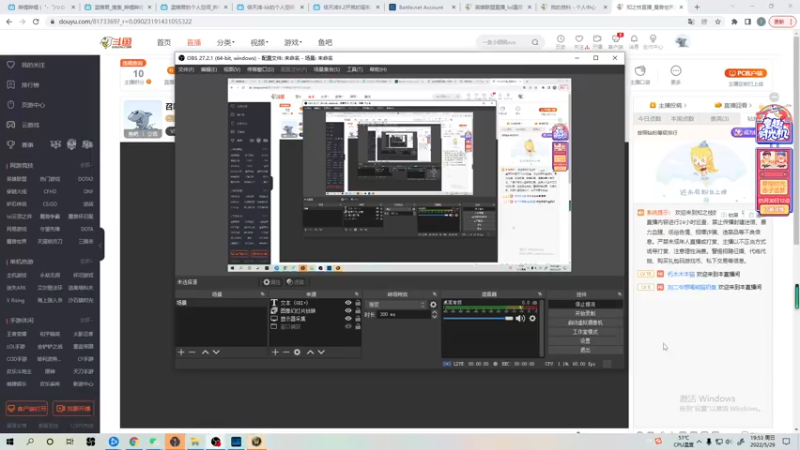Expand 主播投稿 arrow link on Douyu page
This screenshot has width=800, height=450.
coord(669,106)
